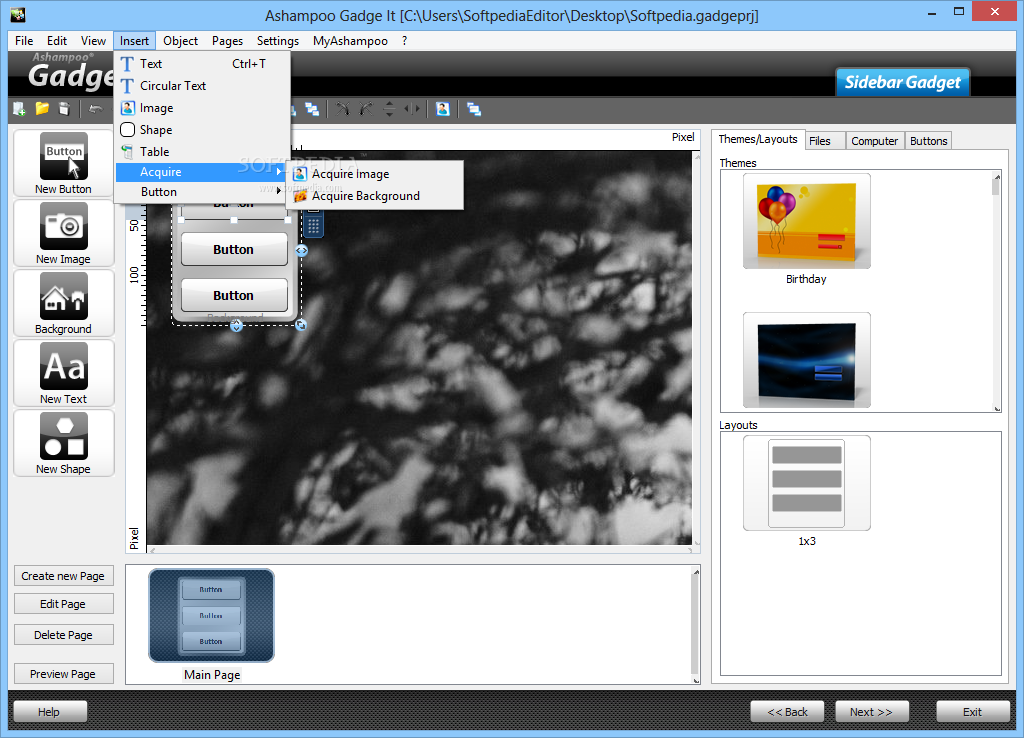This screenshot has width=1024, height=738.
Task: Click the right-side resize handle of the gadget
Action: coord(302,250)
